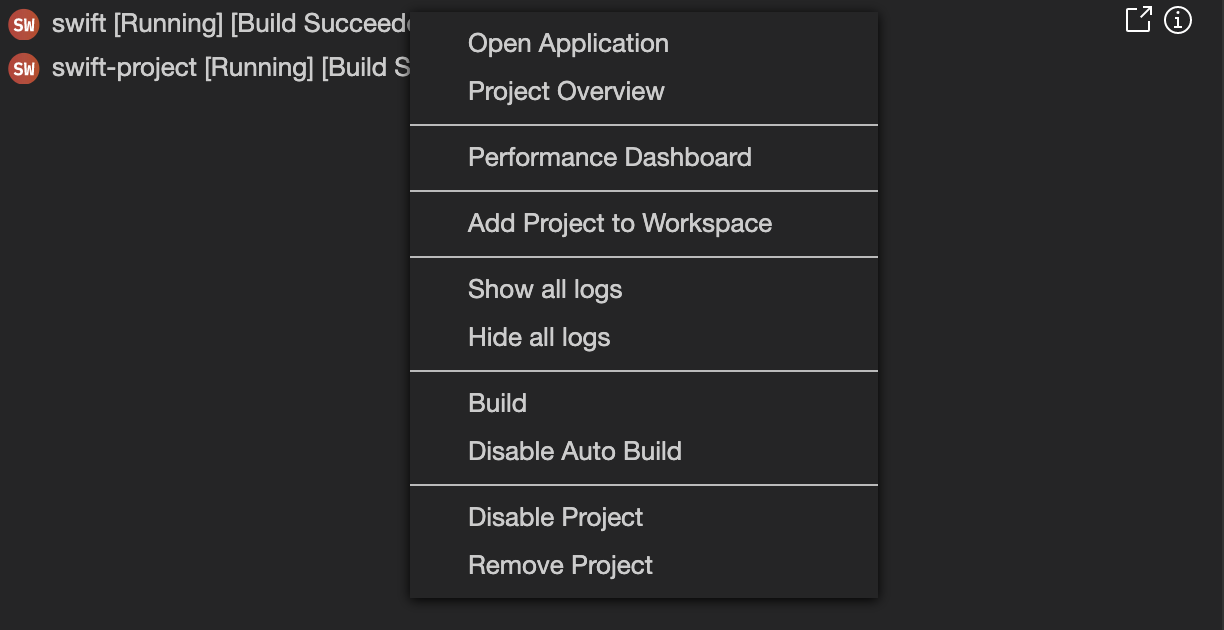Disable the selected project

pyautogui.click(x=556, y=517)
